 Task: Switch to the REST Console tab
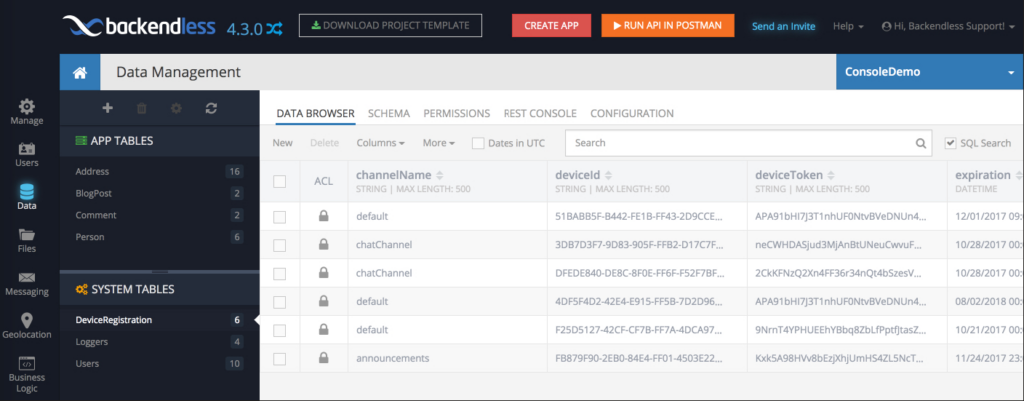(540, 113)
